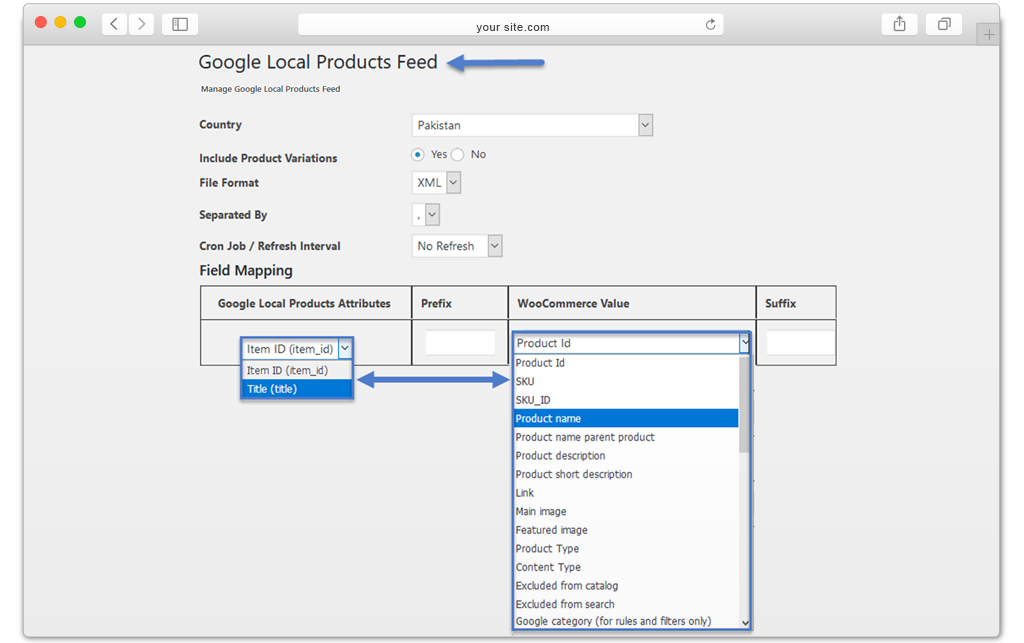Select Content Type option
The height and width of the screenshot is (643, 1024).
(626, 567)
